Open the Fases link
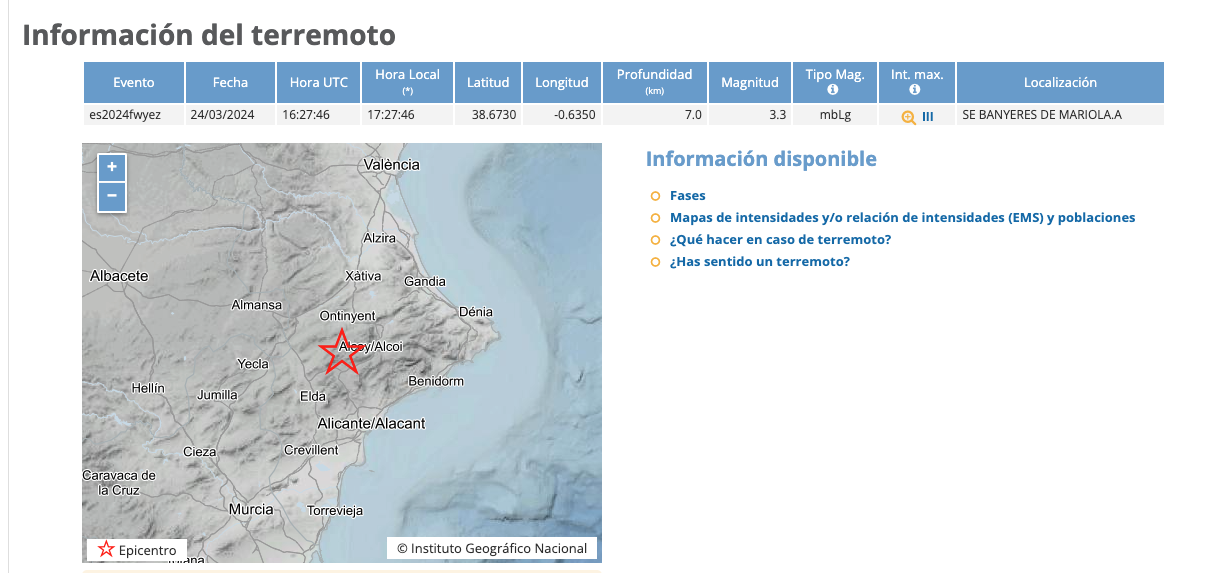 click(687, 196)
